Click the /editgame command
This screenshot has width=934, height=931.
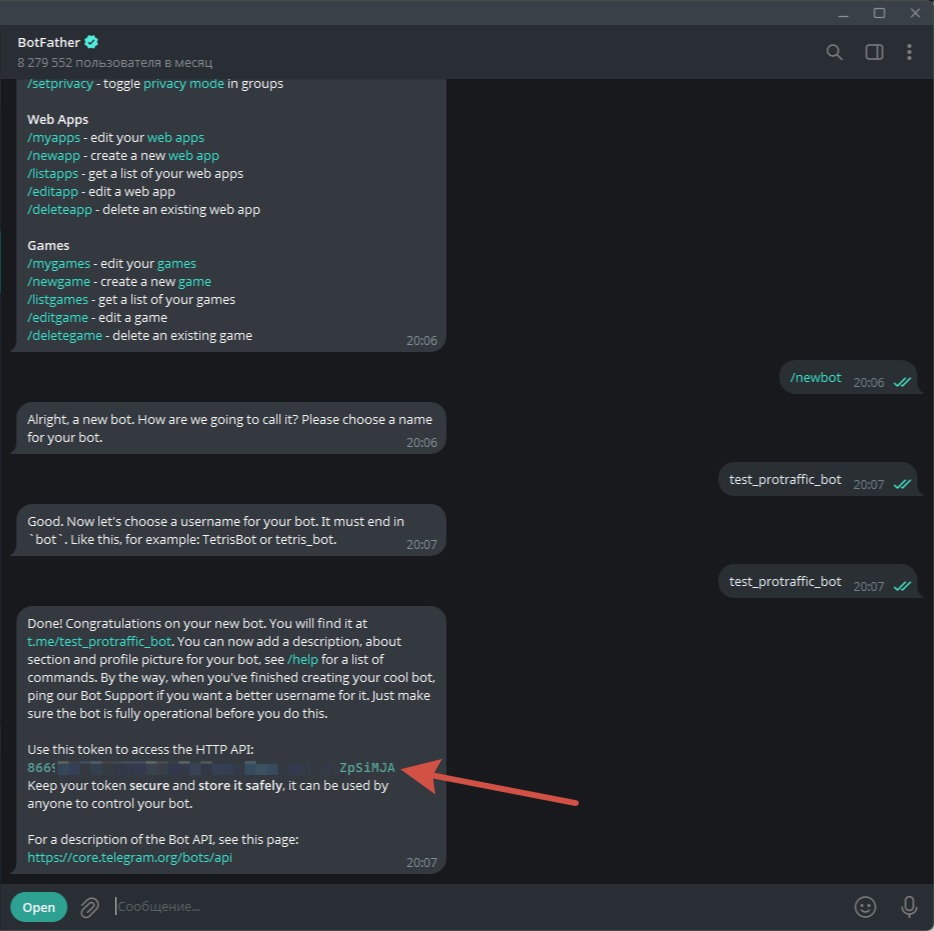57,317
